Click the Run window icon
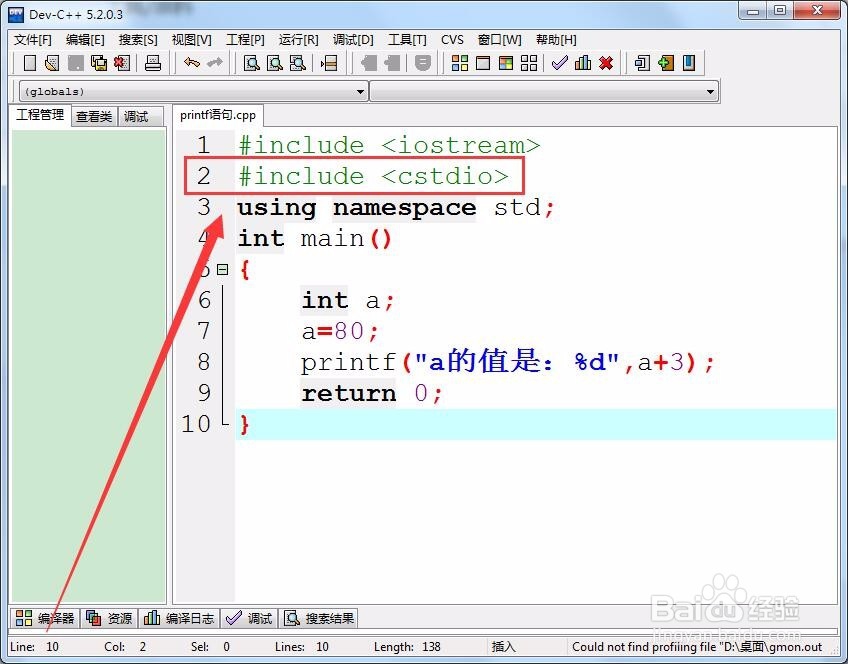Image resolution: width=848 pixels, height=664 pixels. point(483,63)
